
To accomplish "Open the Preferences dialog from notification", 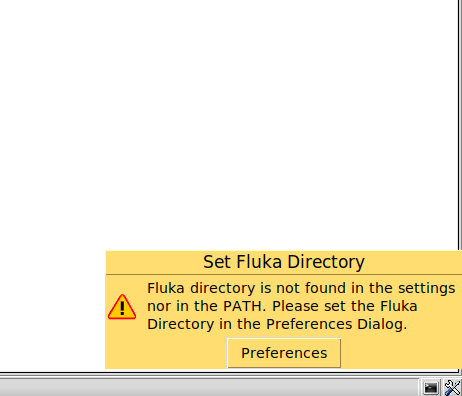I will pyautogui.click(x=284, y=353).
